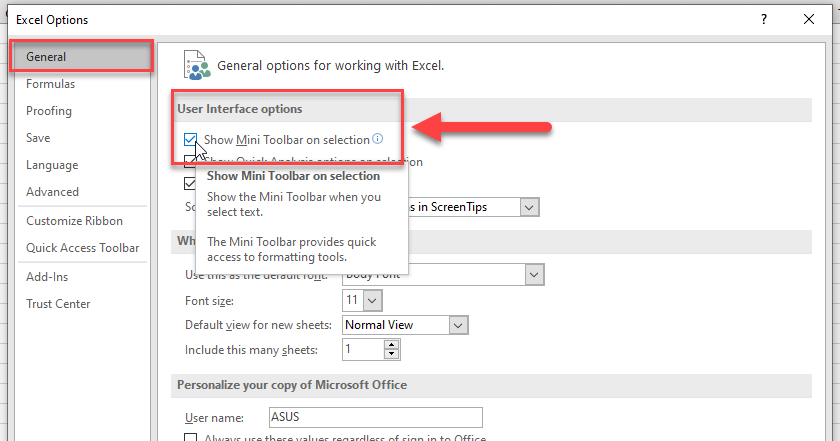840x441 pixels.
Task: Toggle Always use these values checkbox
Action: coord(190,437)
